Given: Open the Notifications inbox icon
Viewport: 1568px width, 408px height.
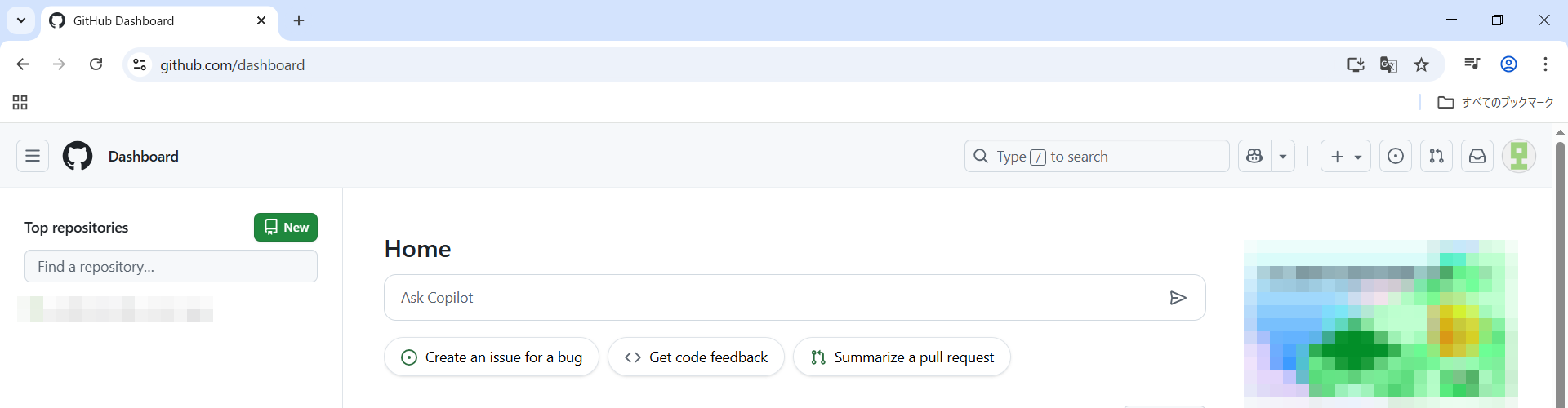Looking at the screenshot, I should pyautogui.click(x=1477, y=156).
